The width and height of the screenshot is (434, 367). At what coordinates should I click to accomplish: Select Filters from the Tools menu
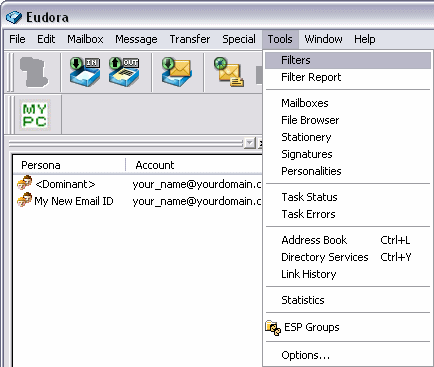pyautogui.click(x=348, y=60)
